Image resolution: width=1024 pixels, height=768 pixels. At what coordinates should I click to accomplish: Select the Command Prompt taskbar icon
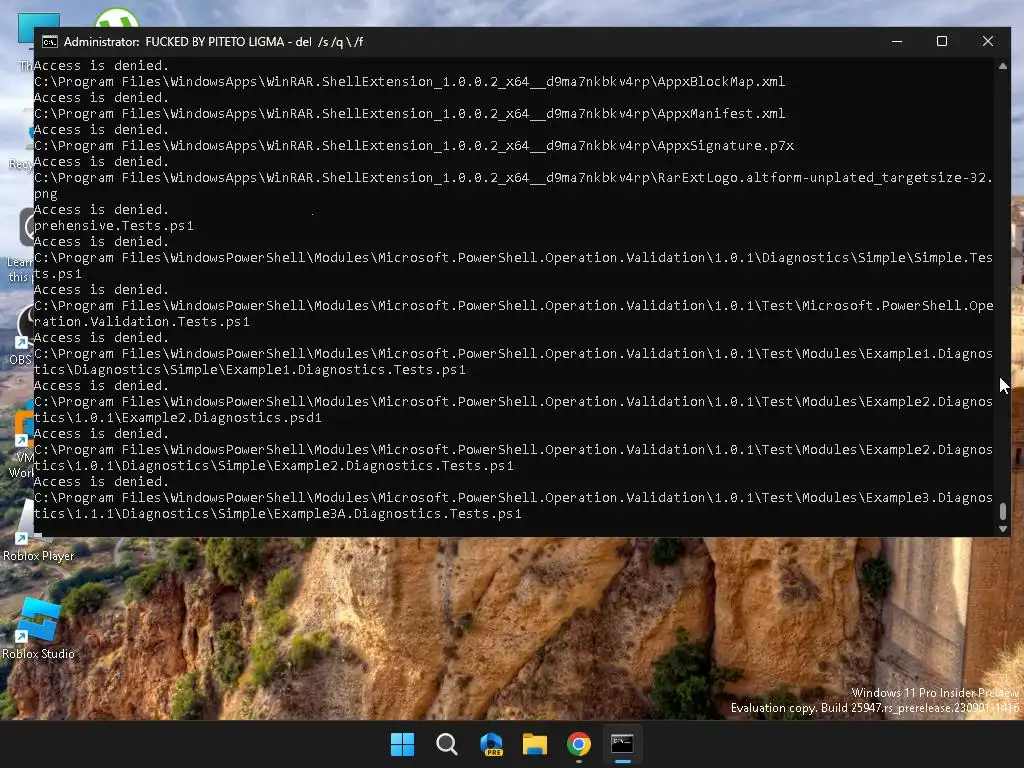[622, 744]
